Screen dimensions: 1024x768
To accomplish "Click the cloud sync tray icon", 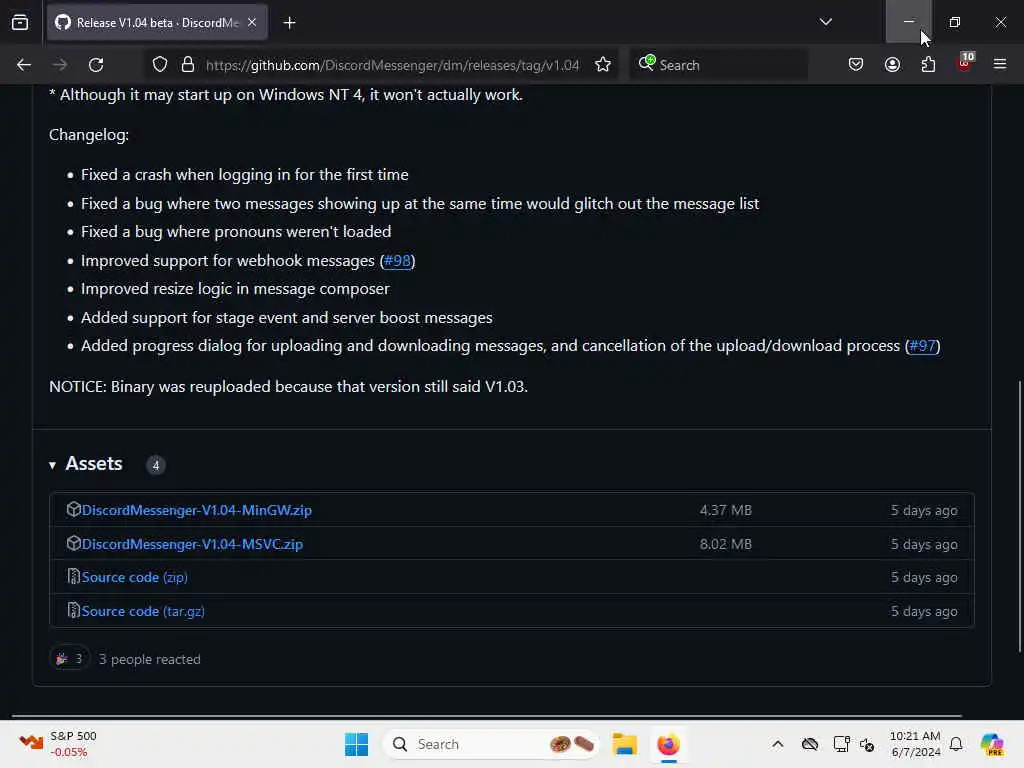I will point(810,744).
